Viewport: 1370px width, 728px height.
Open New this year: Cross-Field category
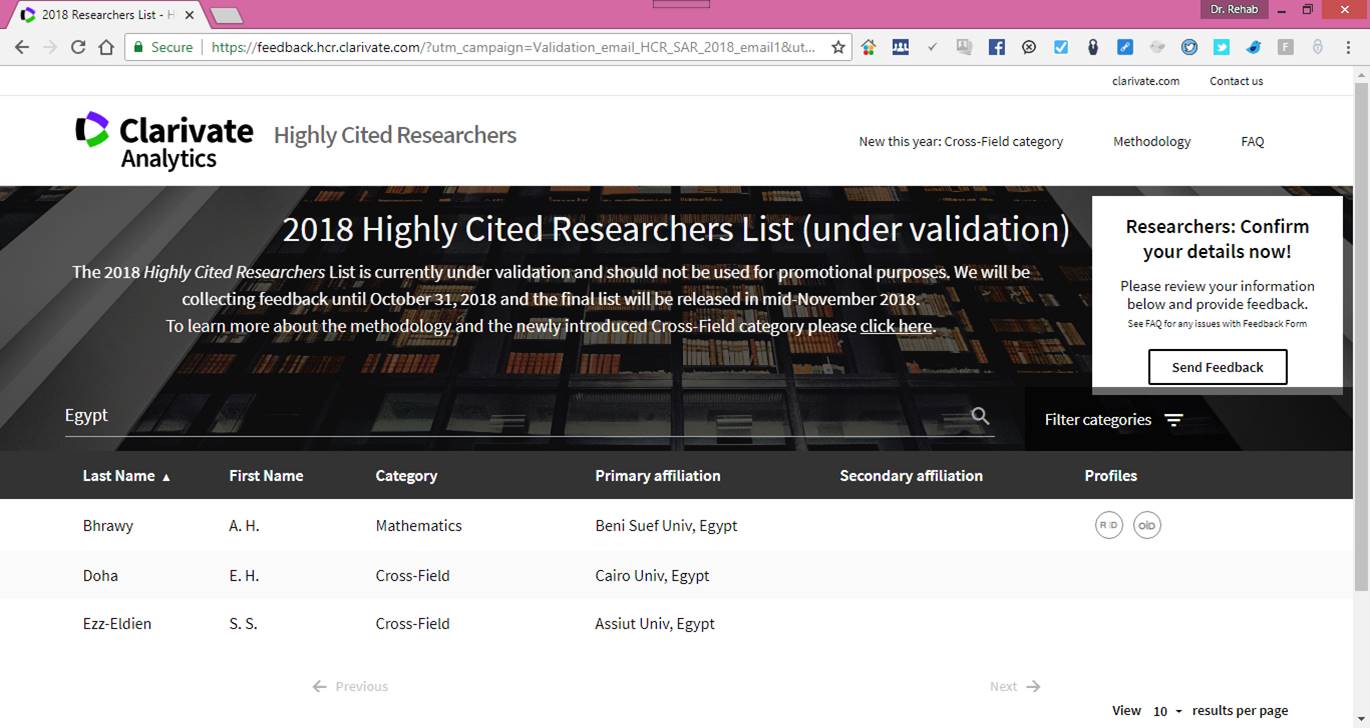point(961,141)
